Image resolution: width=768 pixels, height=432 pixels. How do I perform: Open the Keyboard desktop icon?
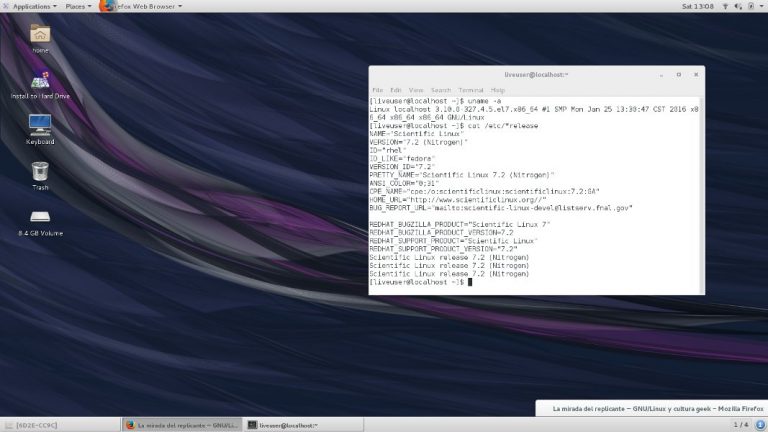40,127
